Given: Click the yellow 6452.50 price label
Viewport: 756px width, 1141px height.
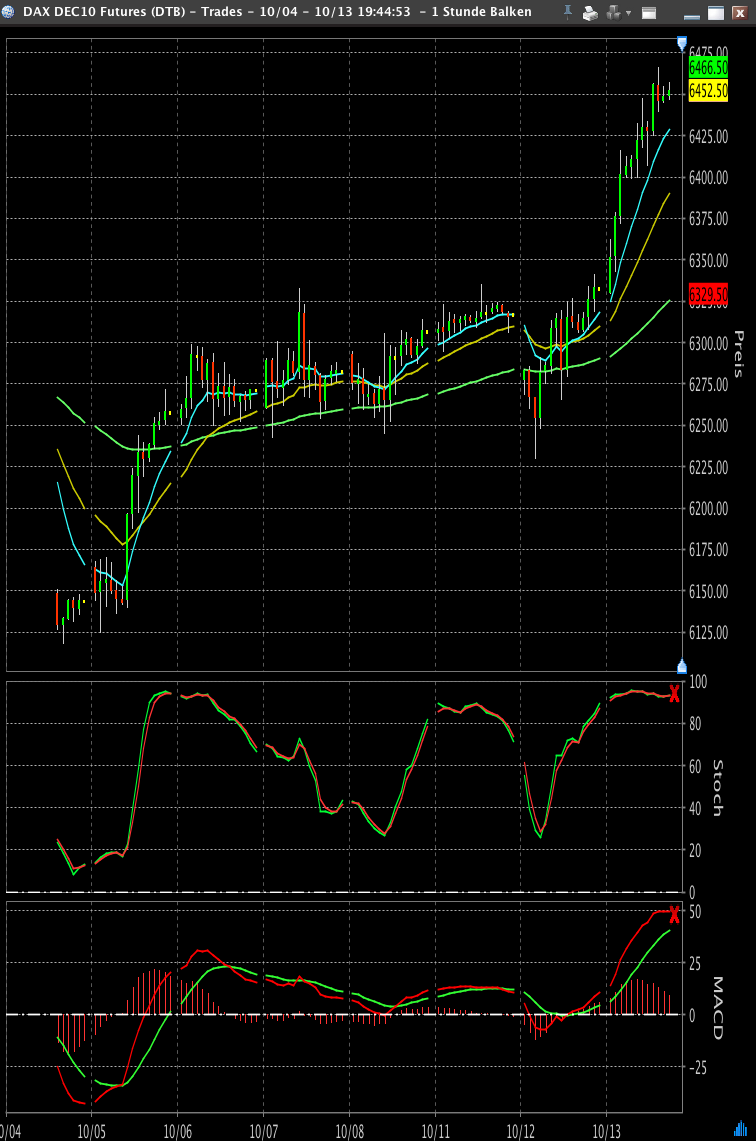Looking at the screenshot, I should tap(708, 91).
